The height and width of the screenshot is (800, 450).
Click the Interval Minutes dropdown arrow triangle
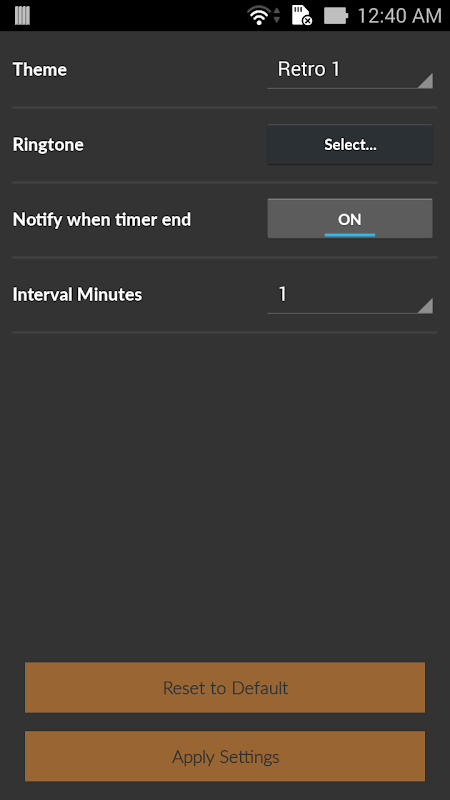click(x=426, y=306)
